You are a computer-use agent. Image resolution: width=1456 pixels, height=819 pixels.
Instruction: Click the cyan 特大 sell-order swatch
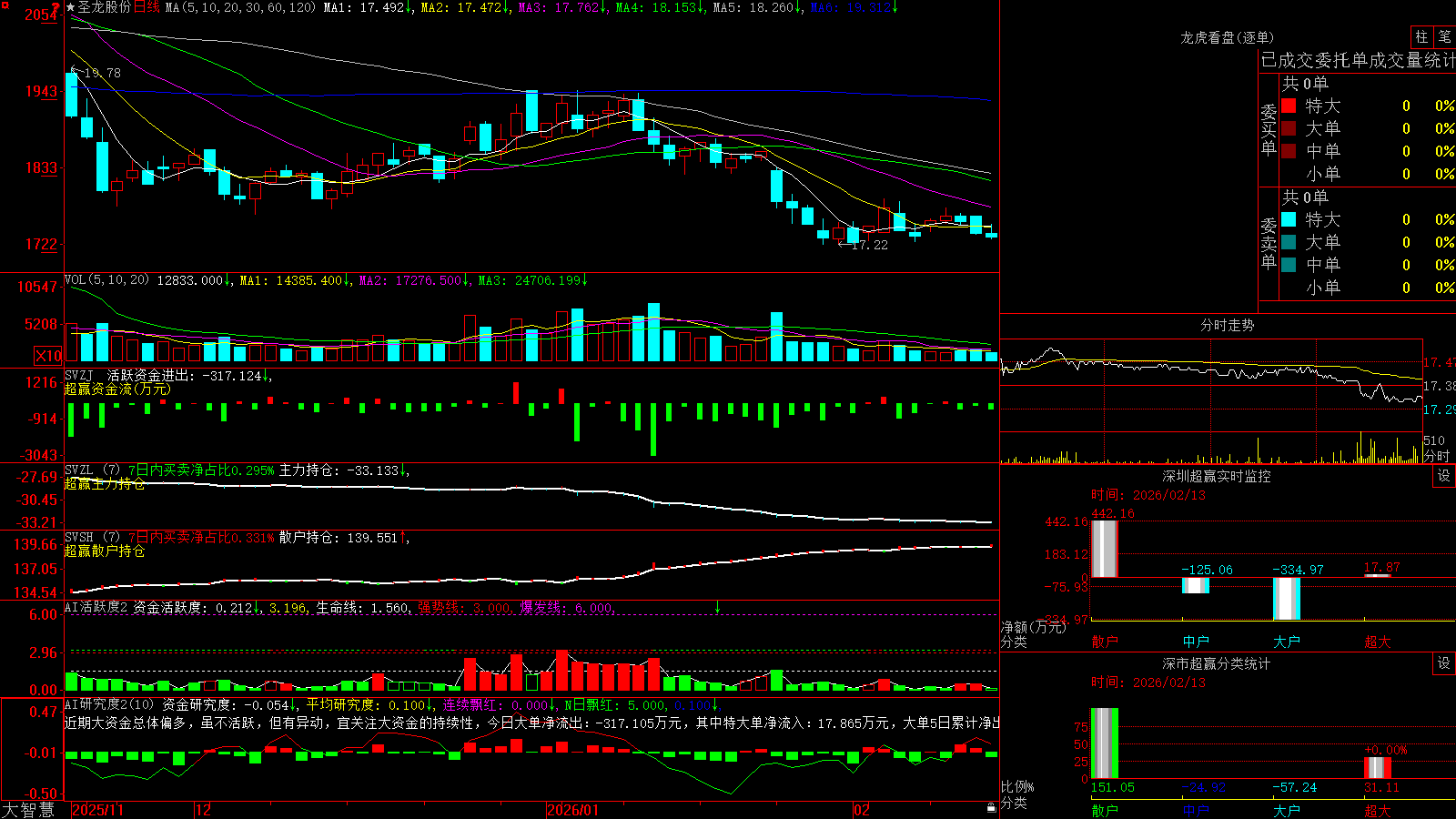(x=1289, y=219)
